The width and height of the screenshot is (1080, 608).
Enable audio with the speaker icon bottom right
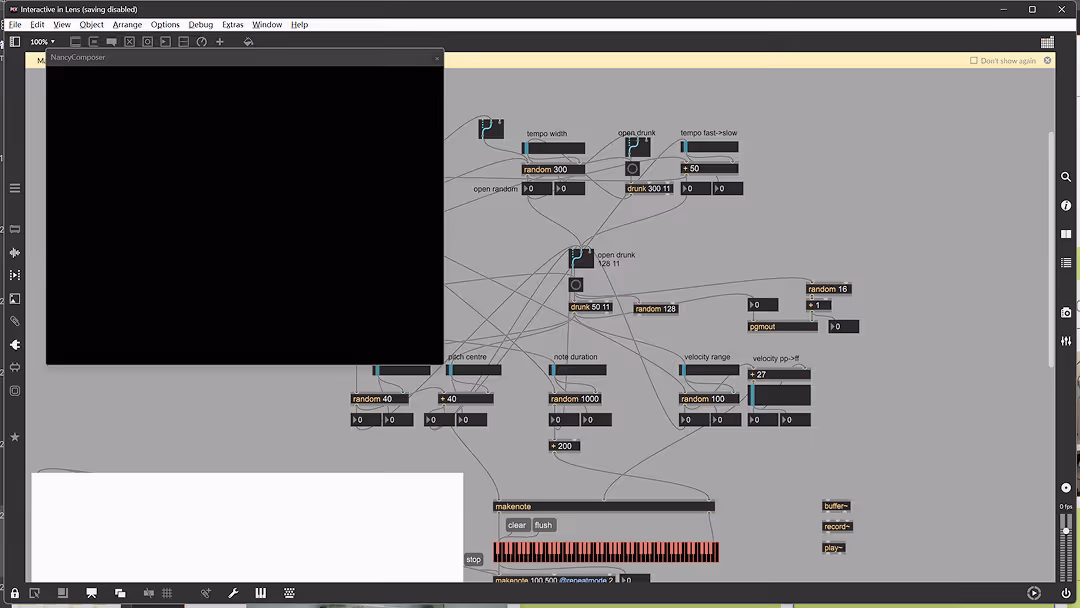click(x=1034, y=592)
